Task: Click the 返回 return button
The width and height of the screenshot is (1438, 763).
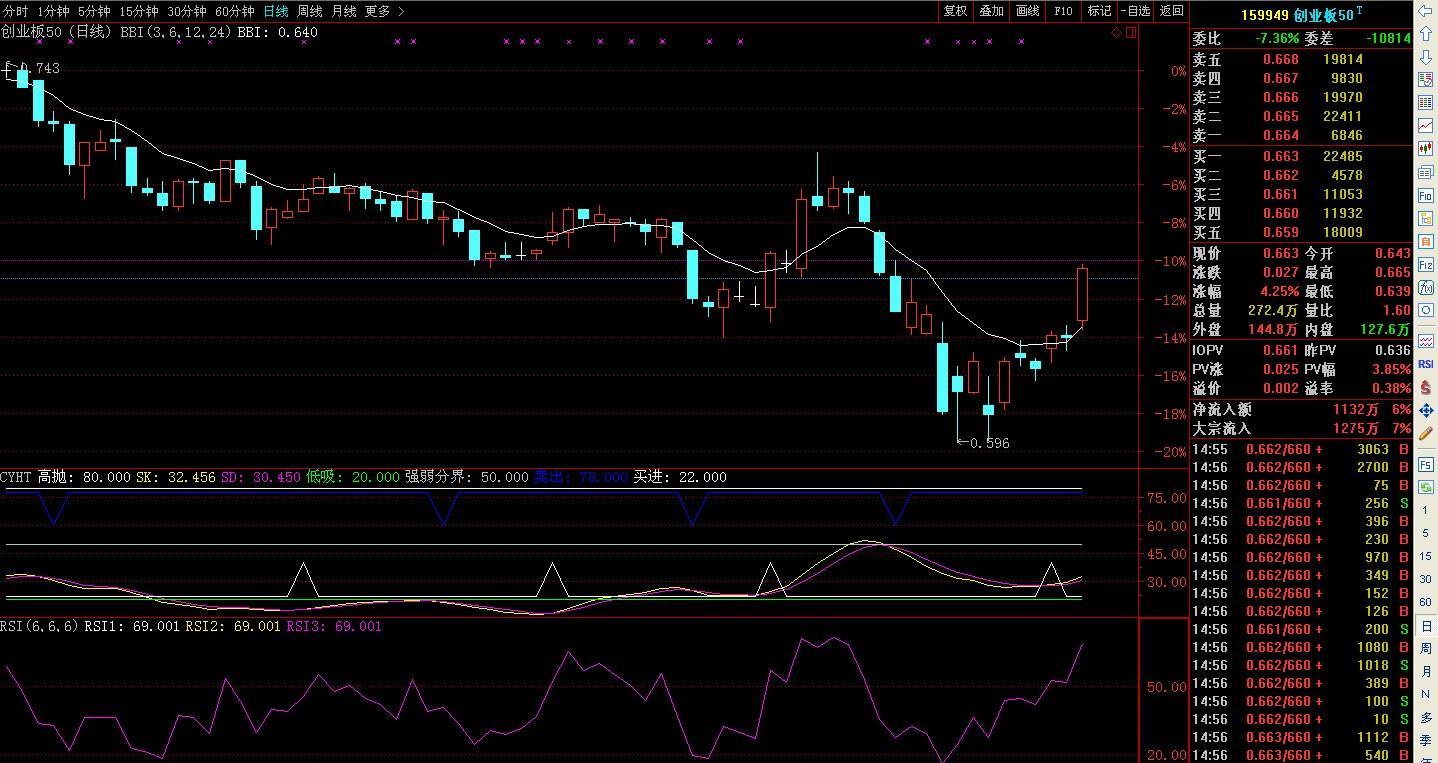Action: (x=1171, y=11)
